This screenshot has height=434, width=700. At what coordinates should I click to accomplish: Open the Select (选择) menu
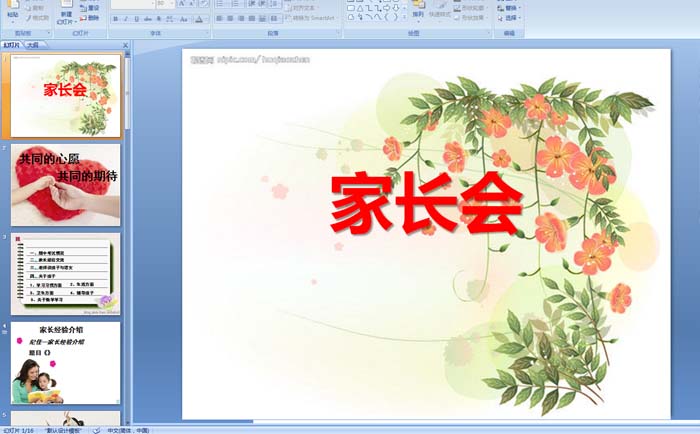click(x=509, y=18)
